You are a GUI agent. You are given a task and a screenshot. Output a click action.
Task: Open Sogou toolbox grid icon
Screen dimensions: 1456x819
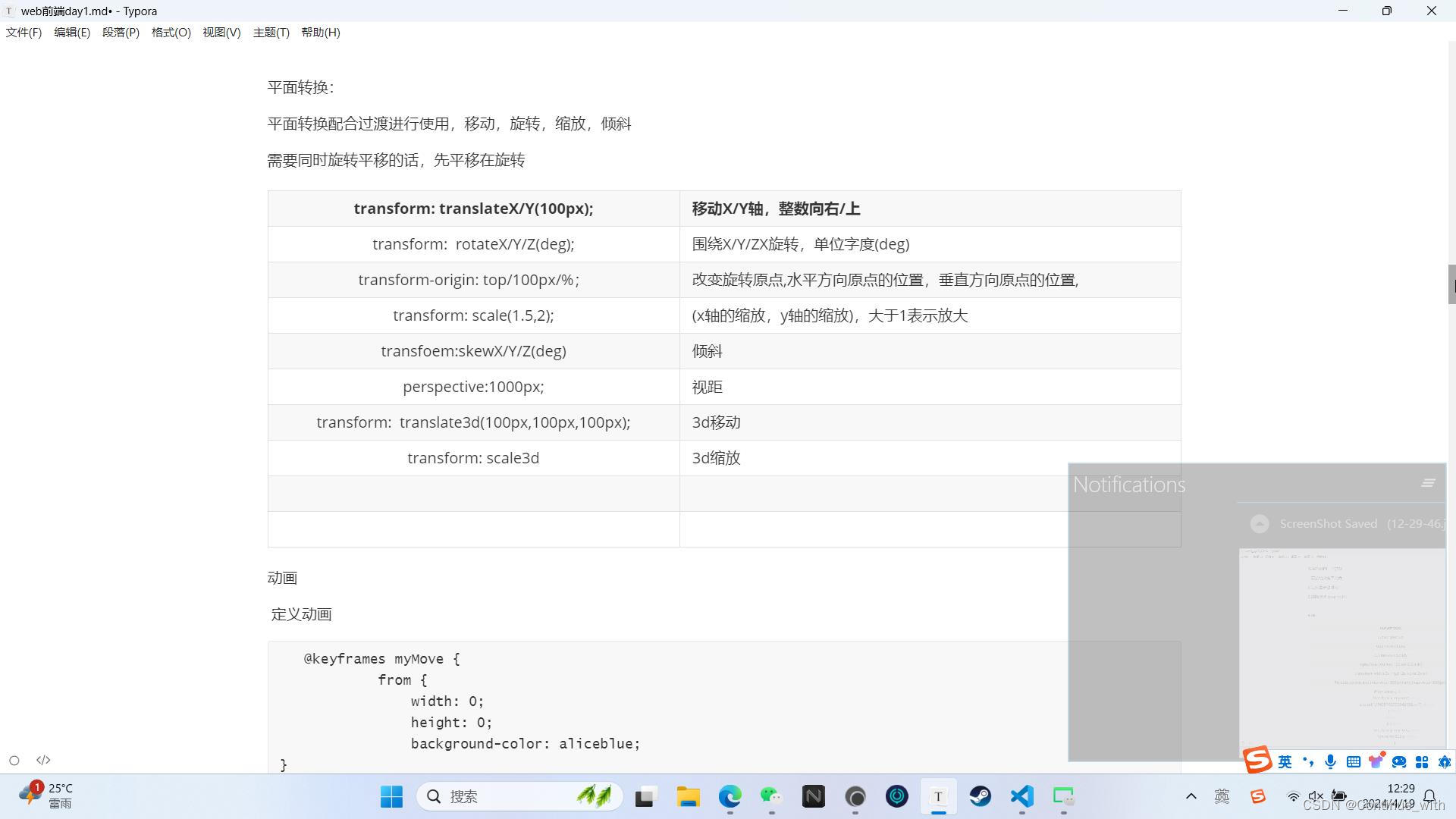1422,761
